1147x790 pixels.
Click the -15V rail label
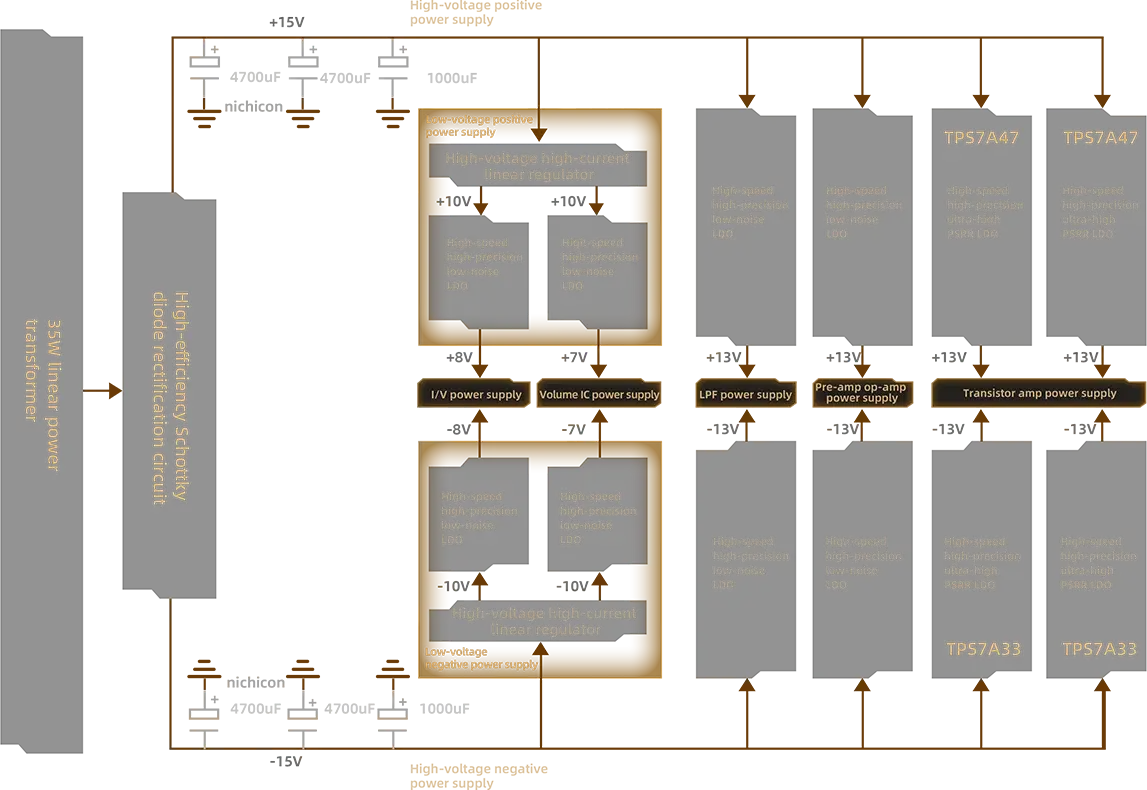pos(285,761)
